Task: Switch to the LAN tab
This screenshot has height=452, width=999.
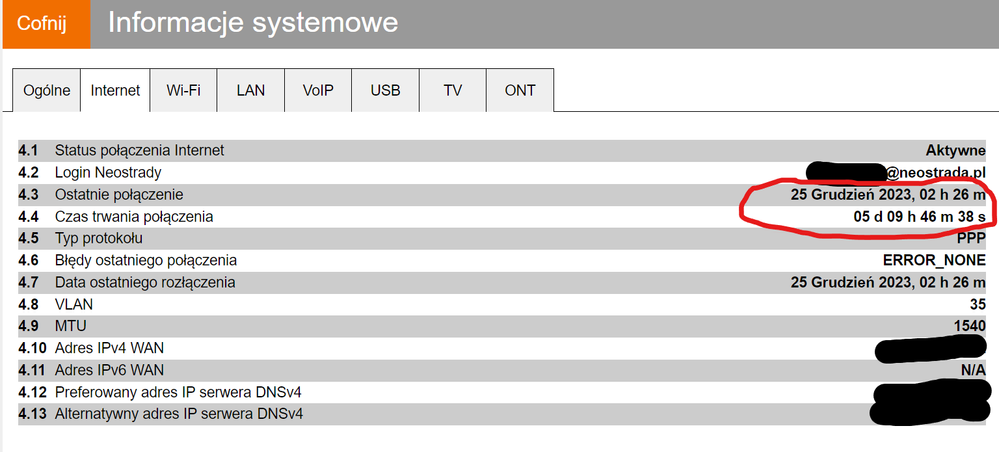Action: pos(251,90)
